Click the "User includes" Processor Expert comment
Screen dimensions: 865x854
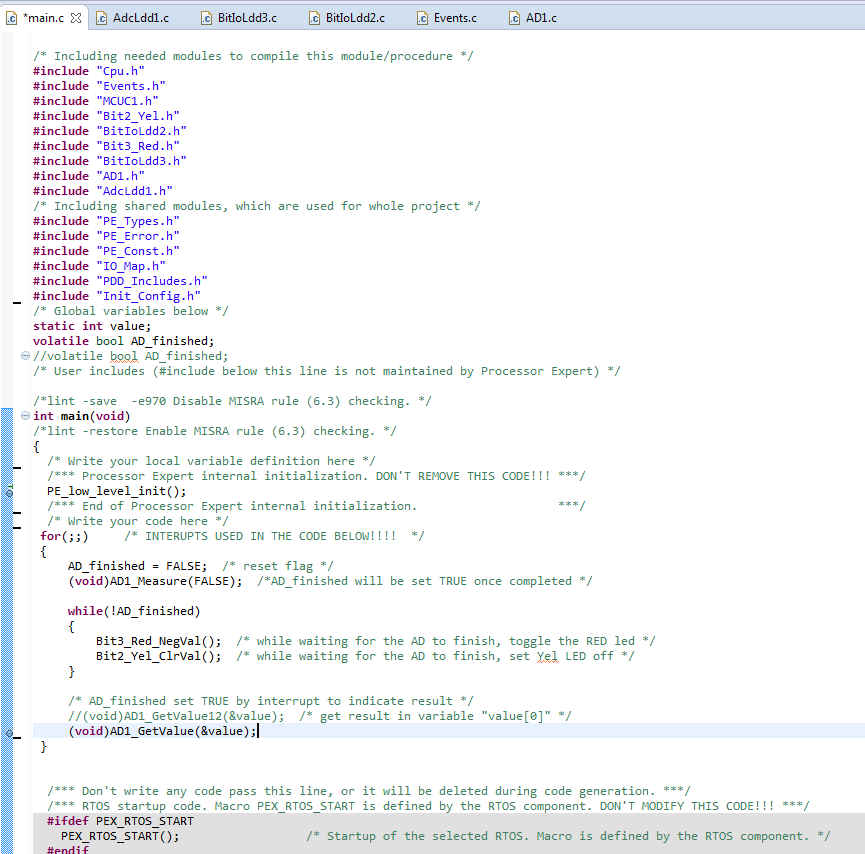click(x=327, y=371)
